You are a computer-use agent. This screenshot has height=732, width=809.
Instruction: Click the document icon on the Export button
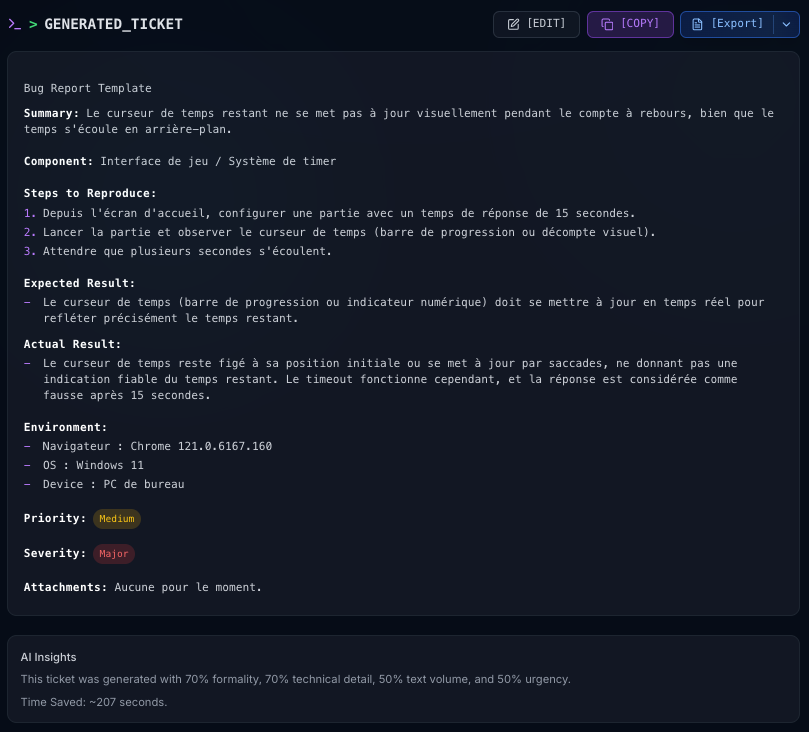point(697,24)
